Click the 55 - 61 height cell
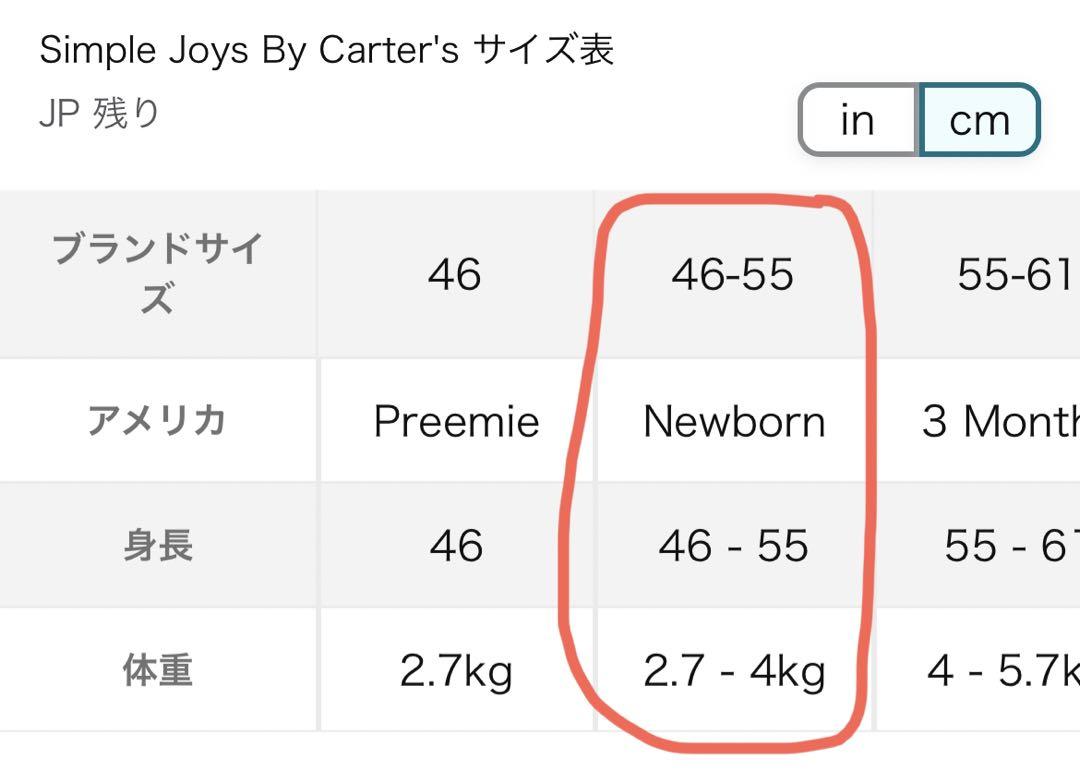This screenshot has width=1080, height=783. pos(978,545)
